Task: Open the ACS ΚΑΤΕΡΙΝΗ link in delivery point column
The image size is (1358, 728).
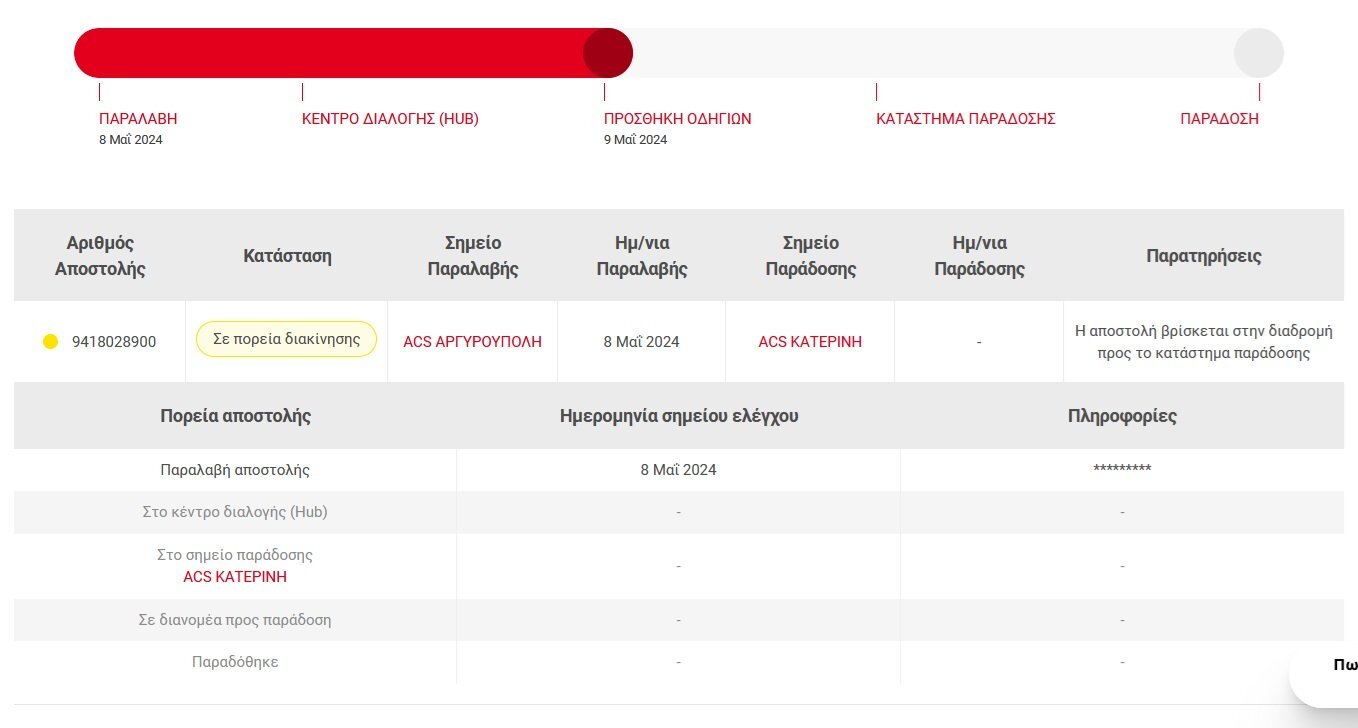Action: (x=810, y=342)
